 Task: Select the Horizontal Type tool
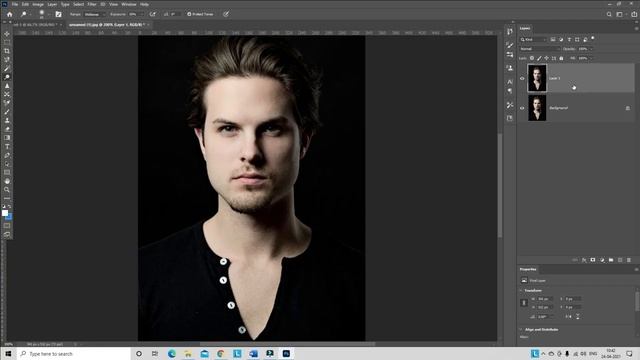pos(7,147)
